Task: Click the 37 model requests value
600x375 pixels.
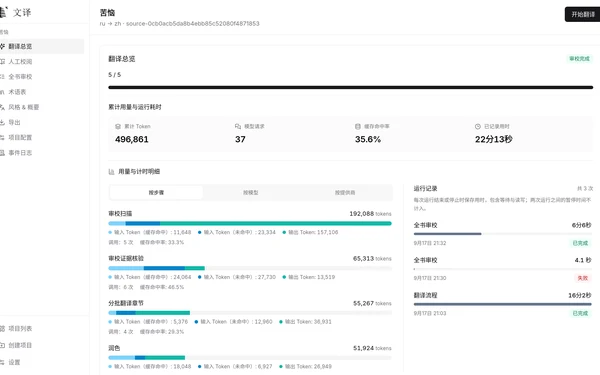Action: 240,140
